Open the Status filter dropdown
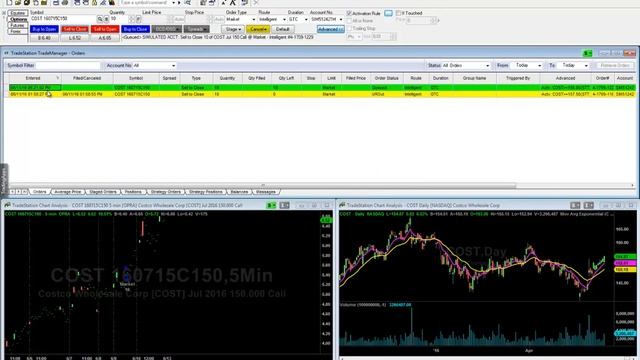Viewport: 640px width, 360px height. (x=487, y=65)
